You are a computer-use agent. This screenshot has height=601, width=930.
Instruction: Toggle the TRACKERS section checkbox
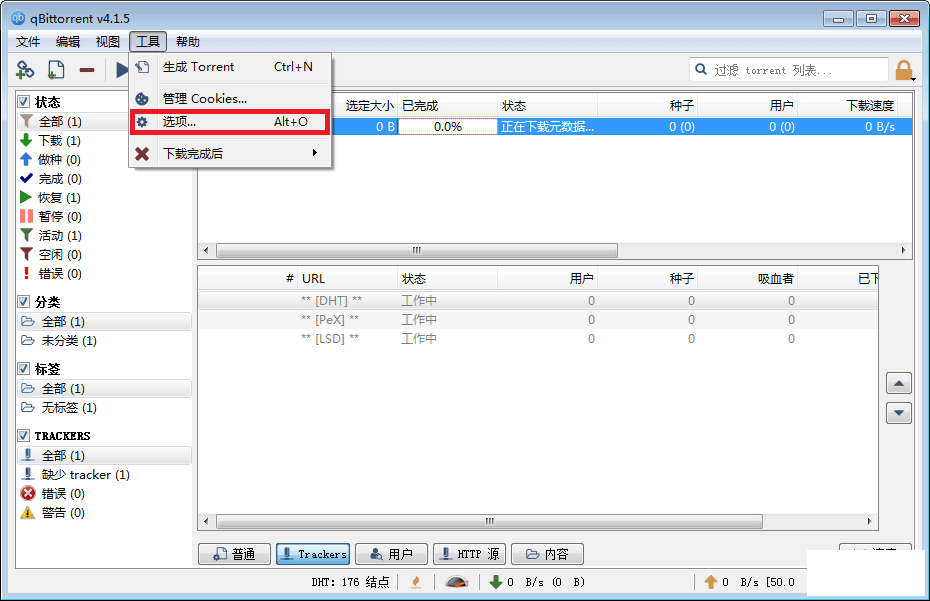pos(24,436)
